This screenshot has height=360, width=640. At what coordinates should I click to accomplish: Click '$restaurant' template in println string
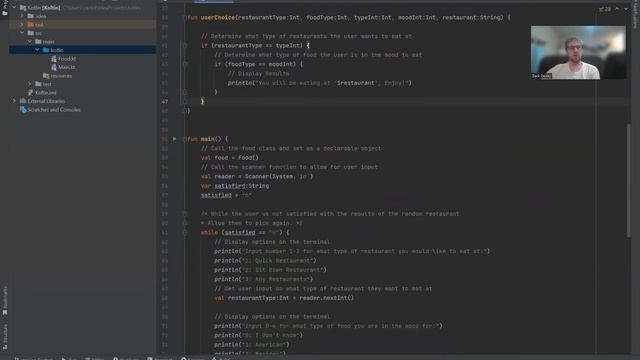[x=356, y=83]
